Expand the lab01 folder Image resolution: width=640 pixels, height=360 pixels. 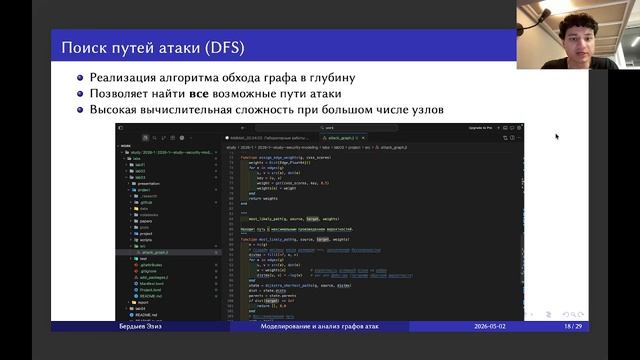tap(127, 165)
